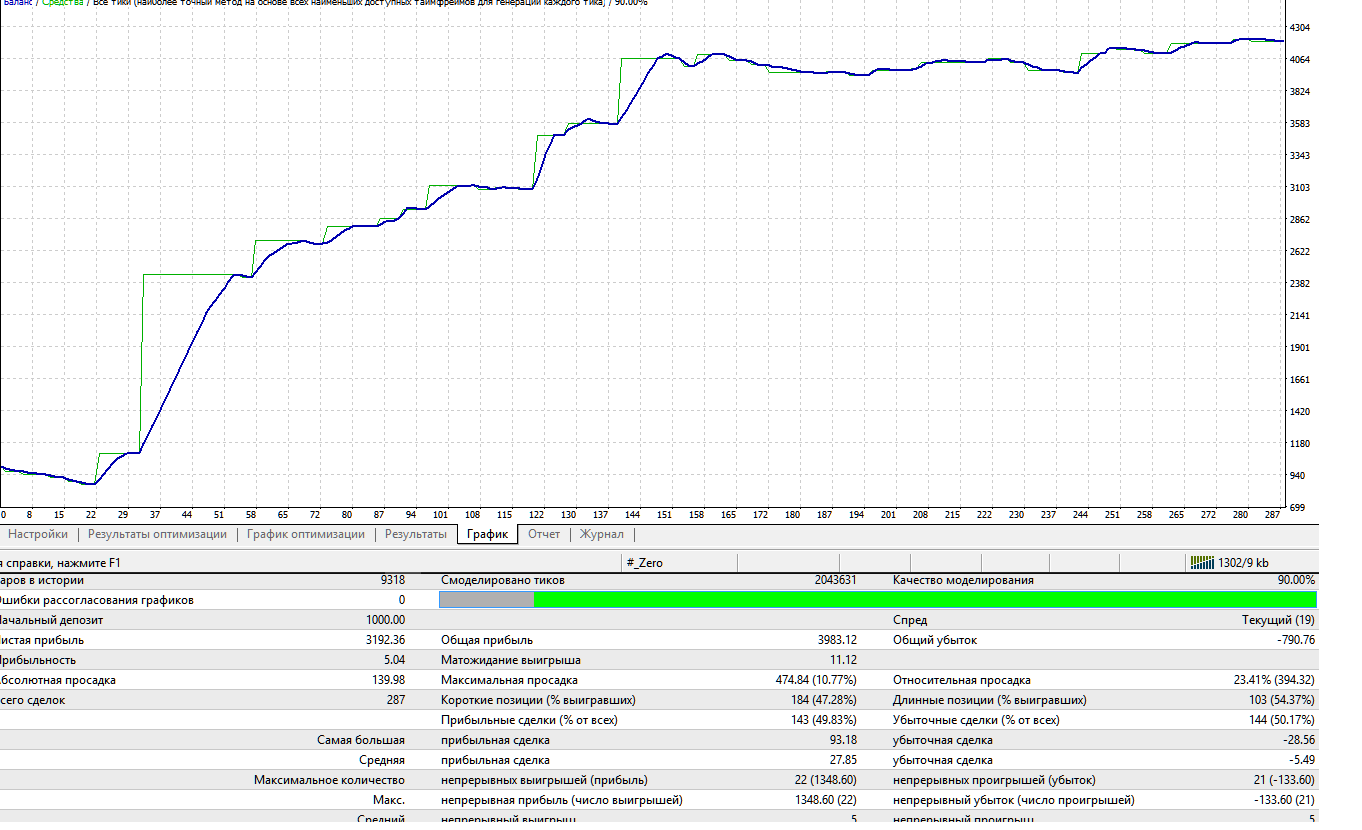1362x830 pixels.
Task: Click the #_Zero profile in status bar
Action: click(x=644, y=563)
